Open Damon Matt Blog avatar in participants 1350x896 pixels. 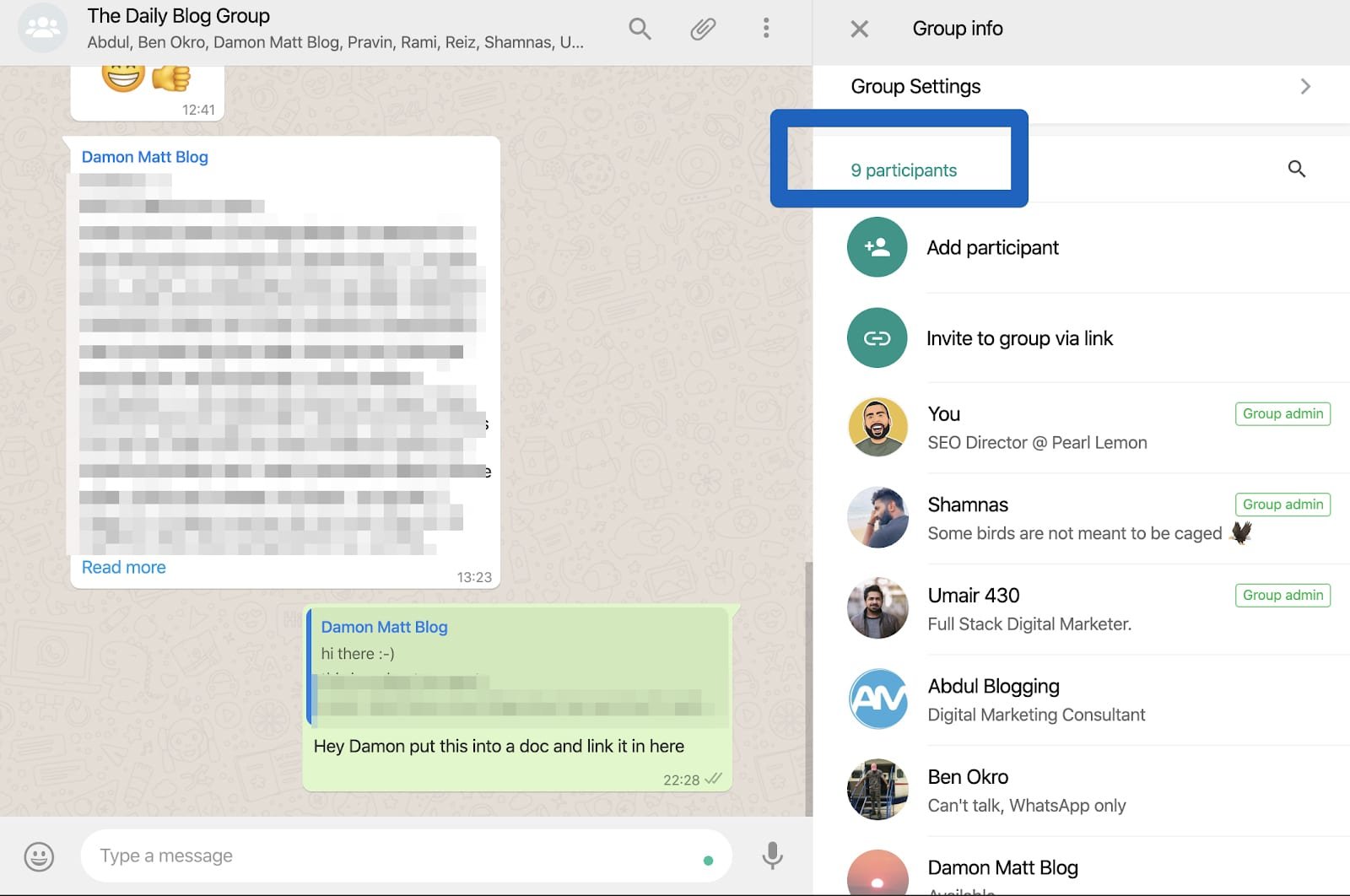877,872
